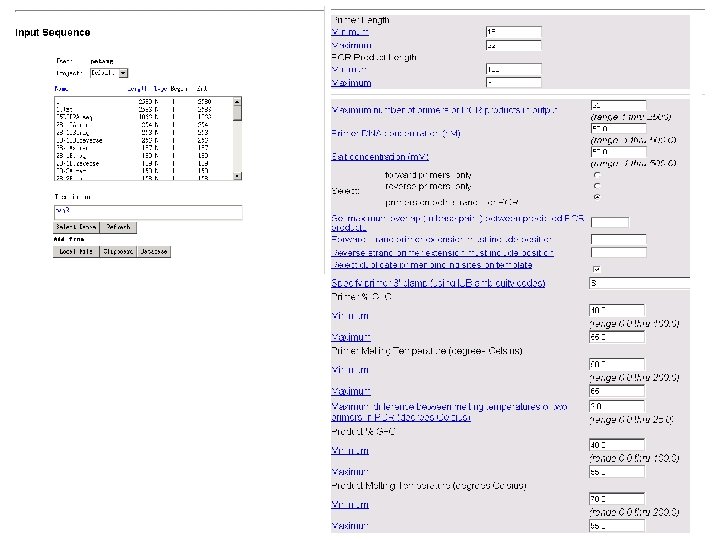This screenshot has height=540, width=720.
Task: Click the button left of Refresh
Action: 76,227
